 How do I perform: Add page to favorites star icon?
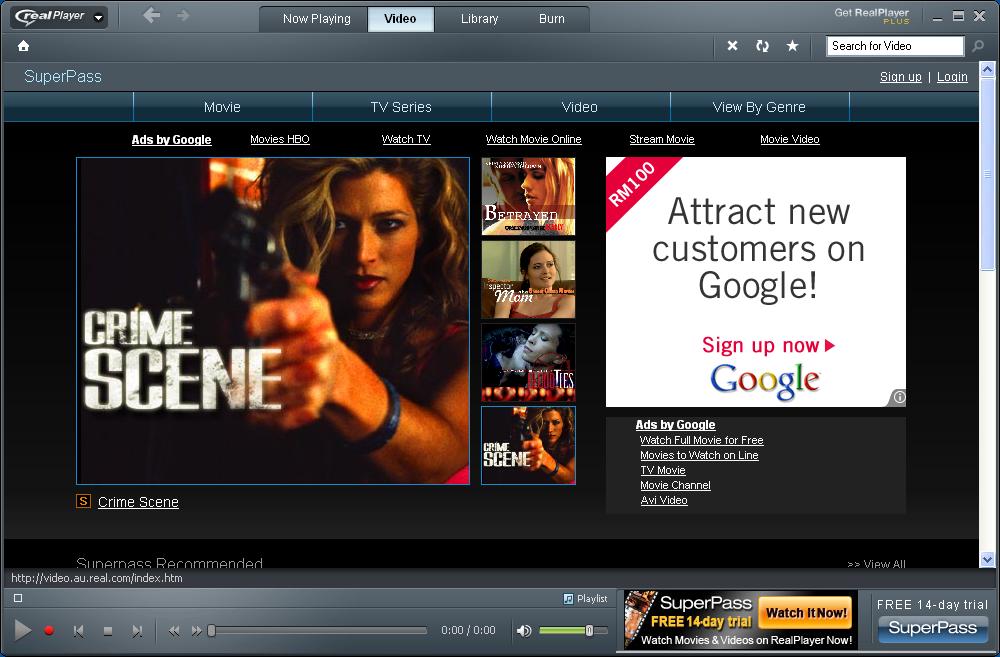pos(792,46)
